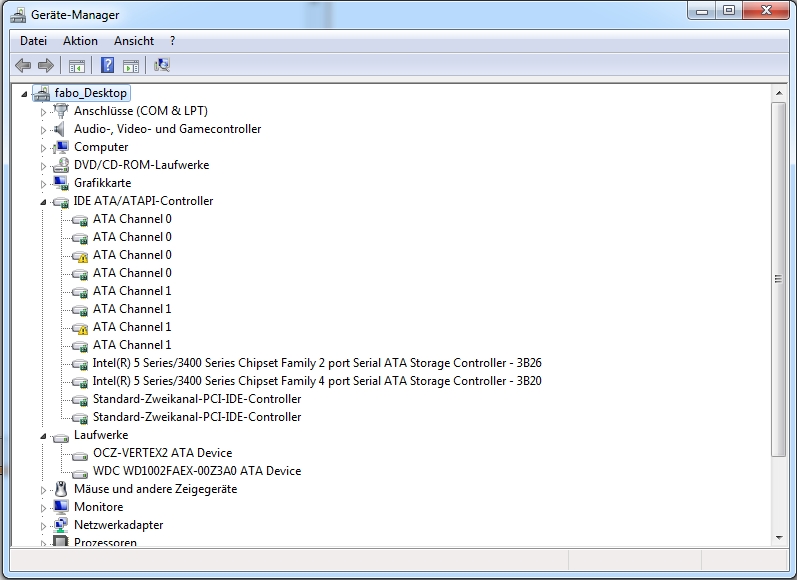Select ATA Channel 0 warning icon
797x580 pixels.
(80, 256)
